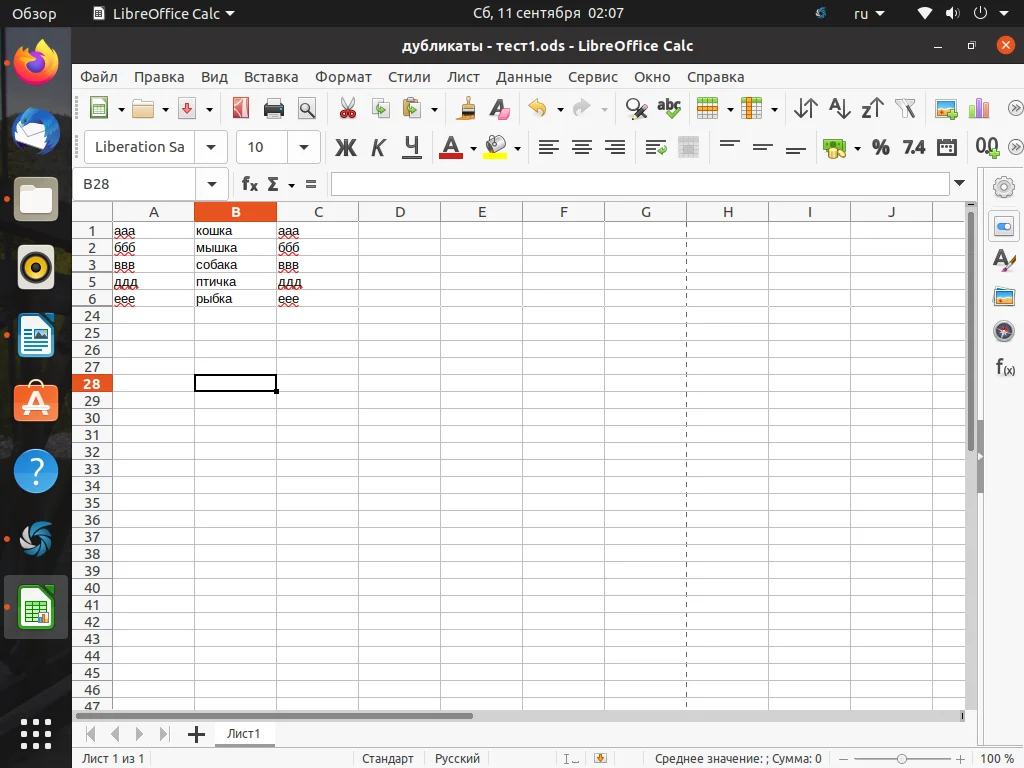This screenshot has width=1024, height=768.
Task: Insert a chart with the chart icon
Action: (978, 108)
